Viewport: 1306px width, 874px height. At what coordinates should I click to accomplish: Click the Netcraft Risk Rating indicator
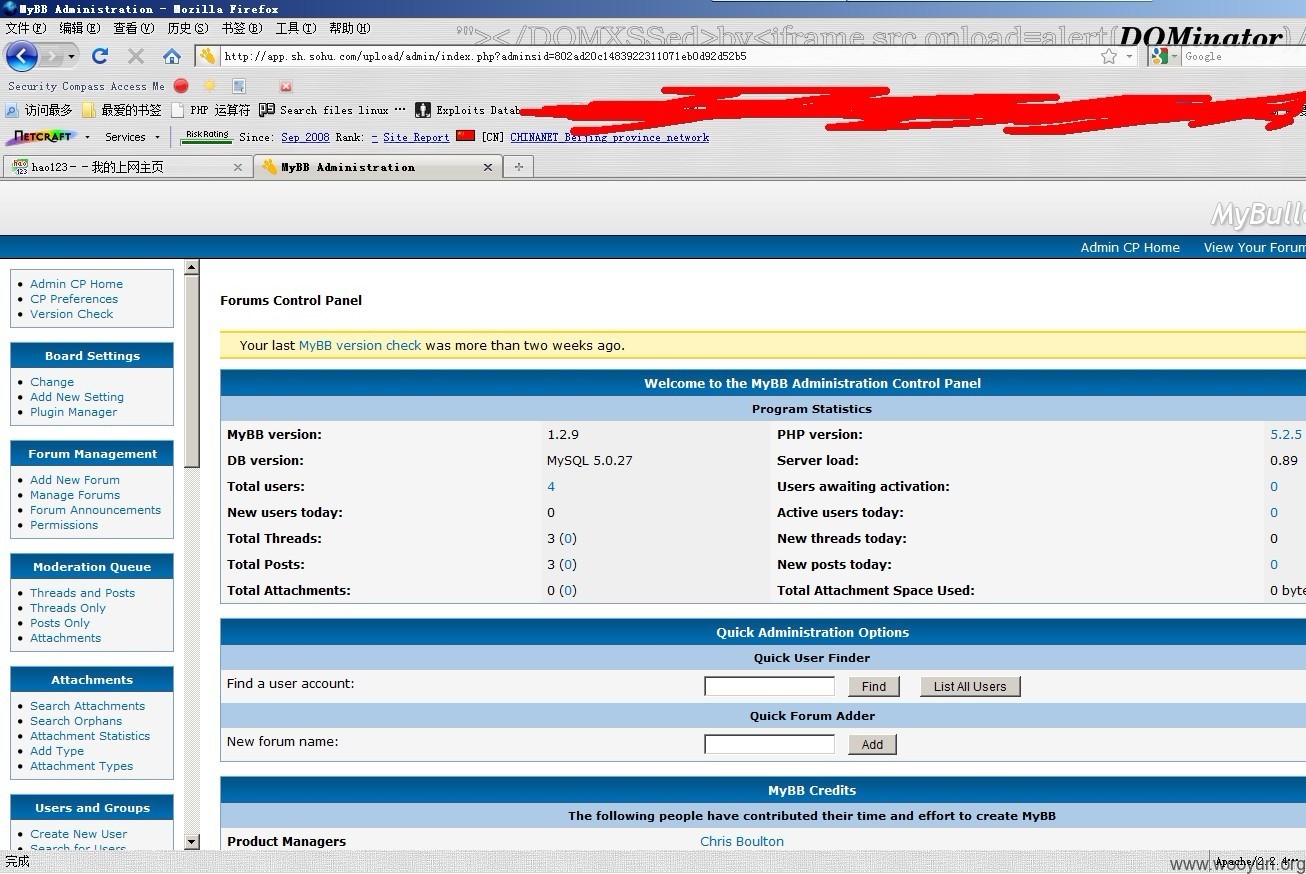tap(207, 136)
